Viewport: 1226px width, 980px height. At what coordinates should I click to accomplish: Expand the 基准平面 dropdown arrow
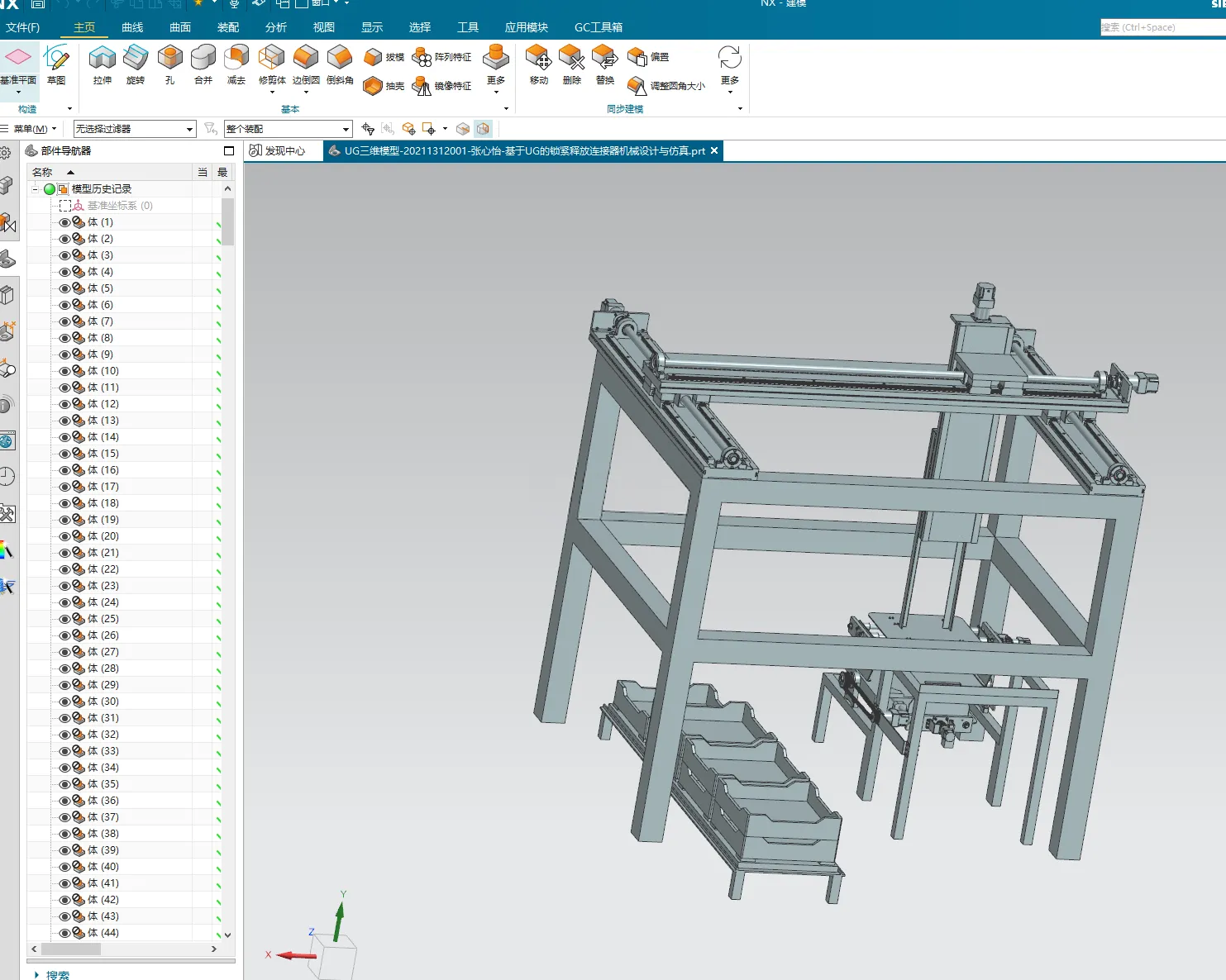[18, 92]
